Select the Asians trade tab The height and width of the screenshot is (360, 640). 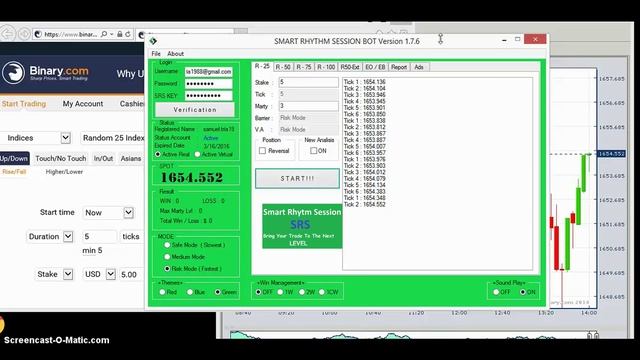pyautogui.click(x=131, y=158)
